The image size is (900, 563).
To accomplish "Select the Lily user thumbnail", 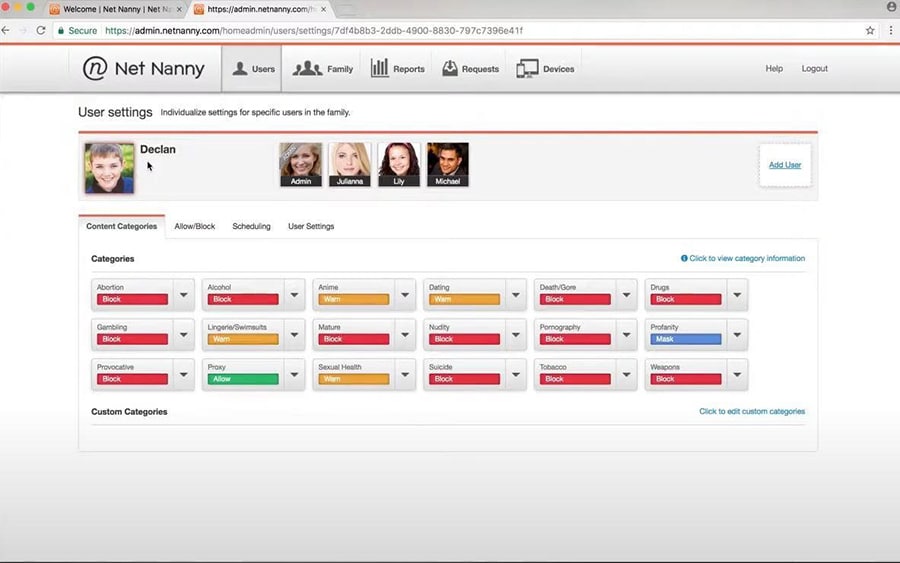I will (x=399, y=165).
